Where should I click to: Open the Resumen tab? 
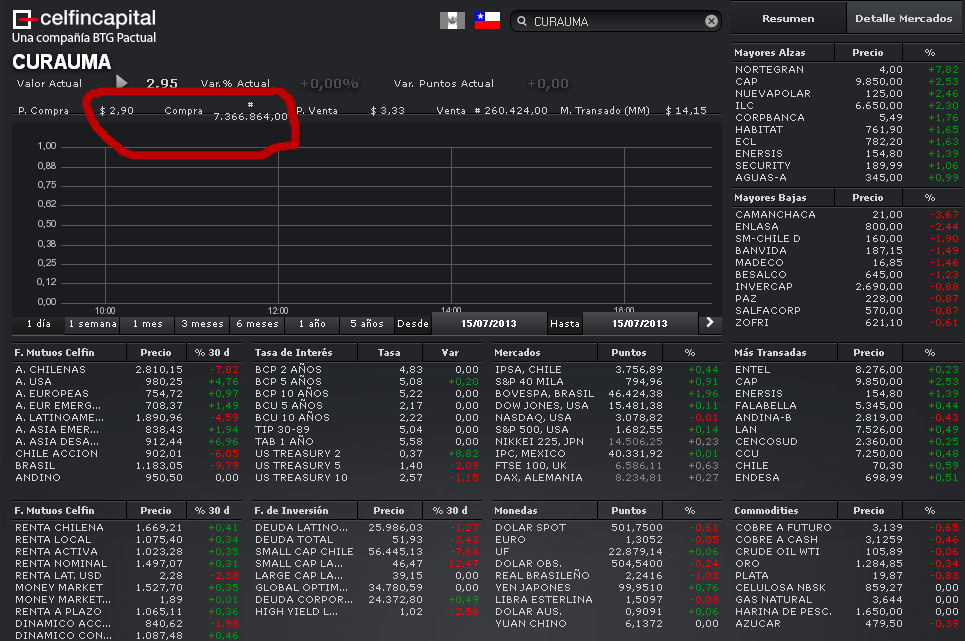788,18
